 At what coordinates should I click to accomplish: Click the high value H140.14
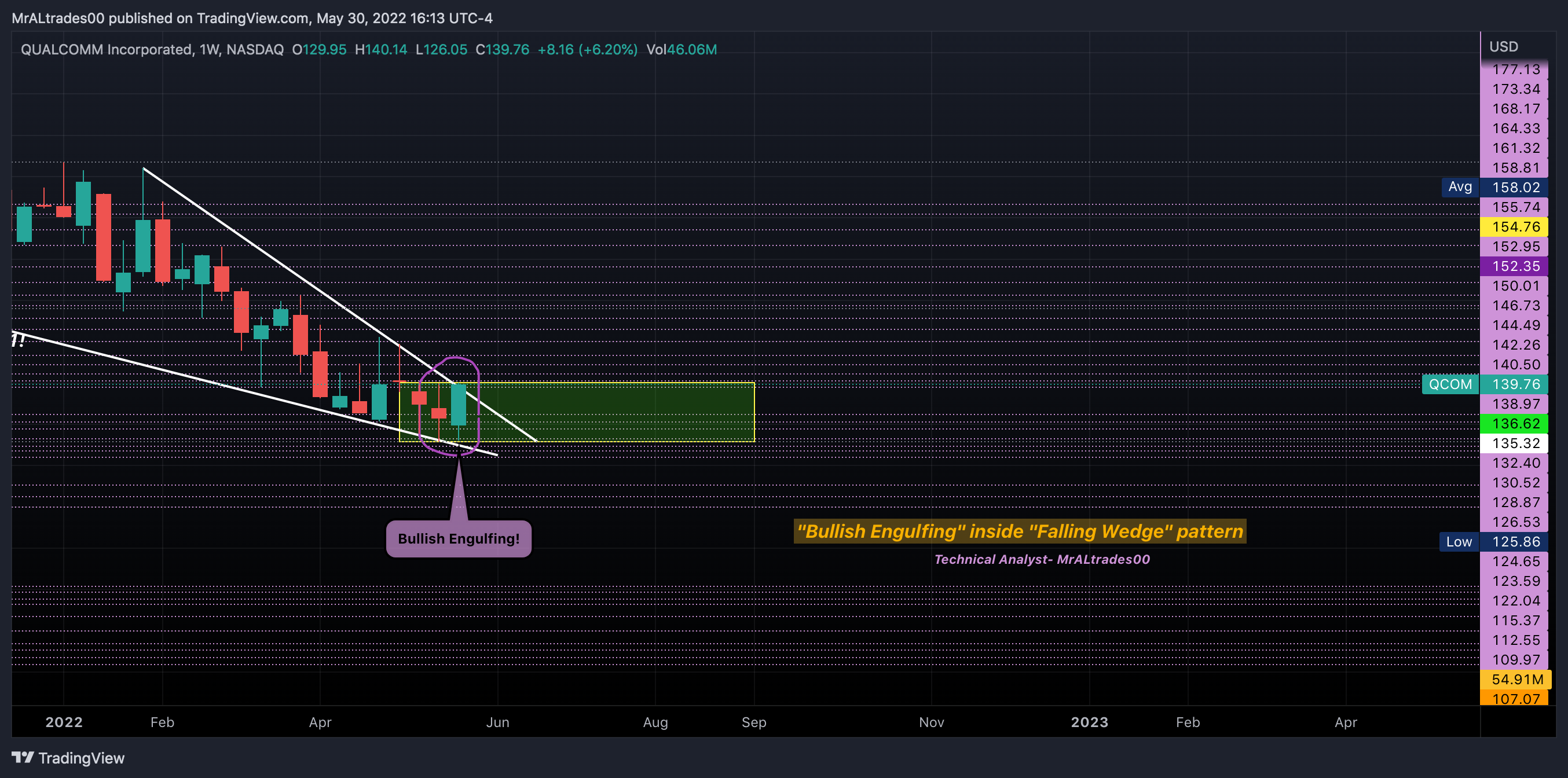(x=381, y=49)
